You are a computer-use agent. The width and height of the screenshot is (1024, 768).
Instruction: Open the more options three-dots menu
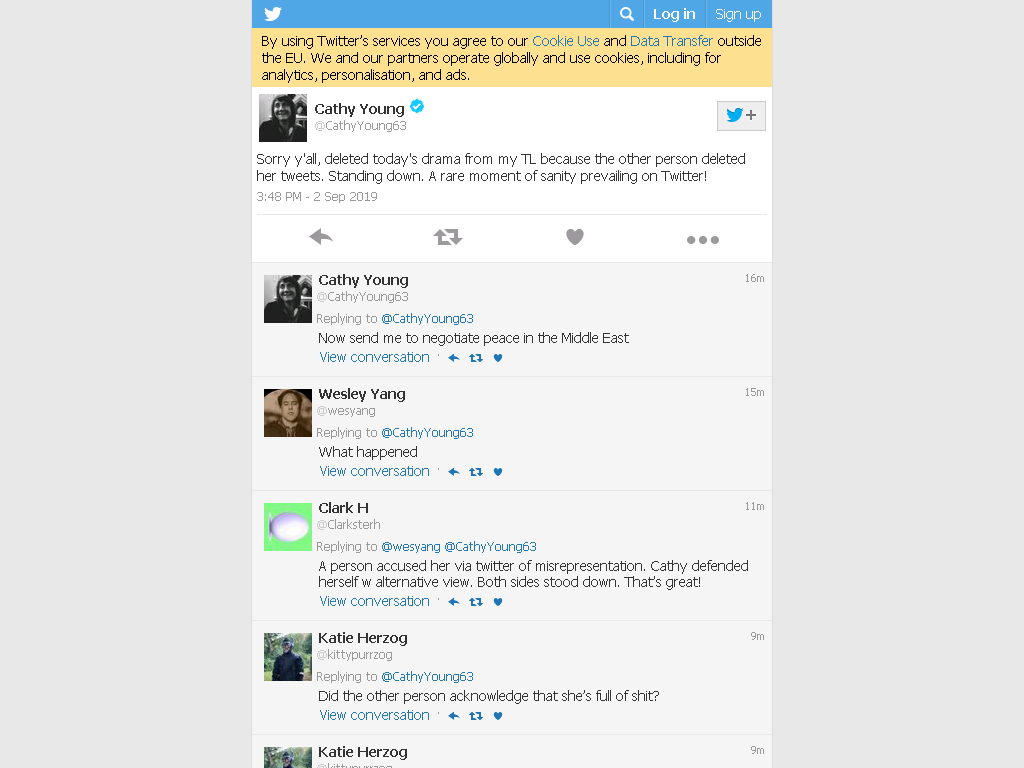pos(703,240)
